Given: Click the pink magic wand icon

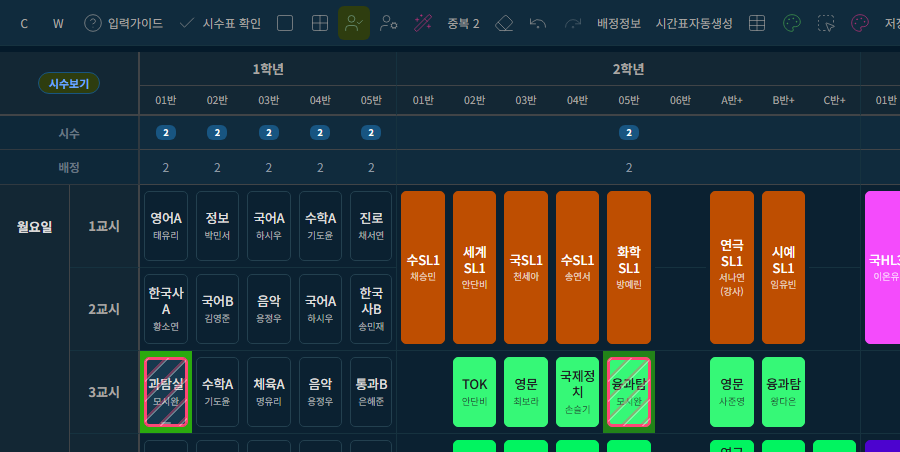Looking at the screenshot, I should tap(422, 23).
